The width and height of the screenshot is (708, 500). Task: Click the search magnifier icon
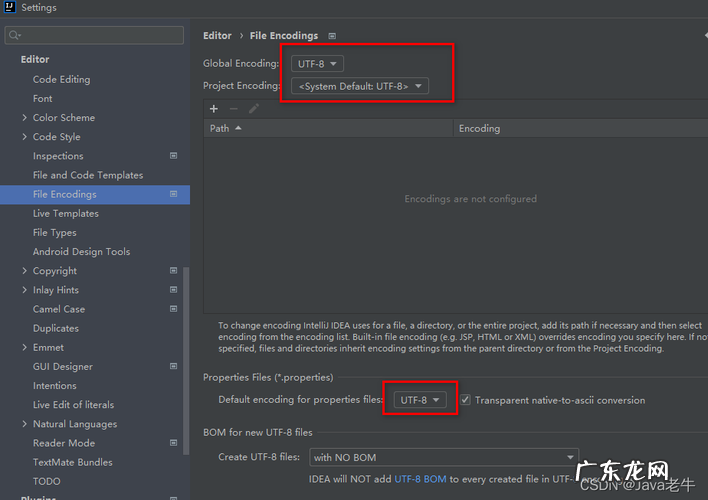coord(14,36)
